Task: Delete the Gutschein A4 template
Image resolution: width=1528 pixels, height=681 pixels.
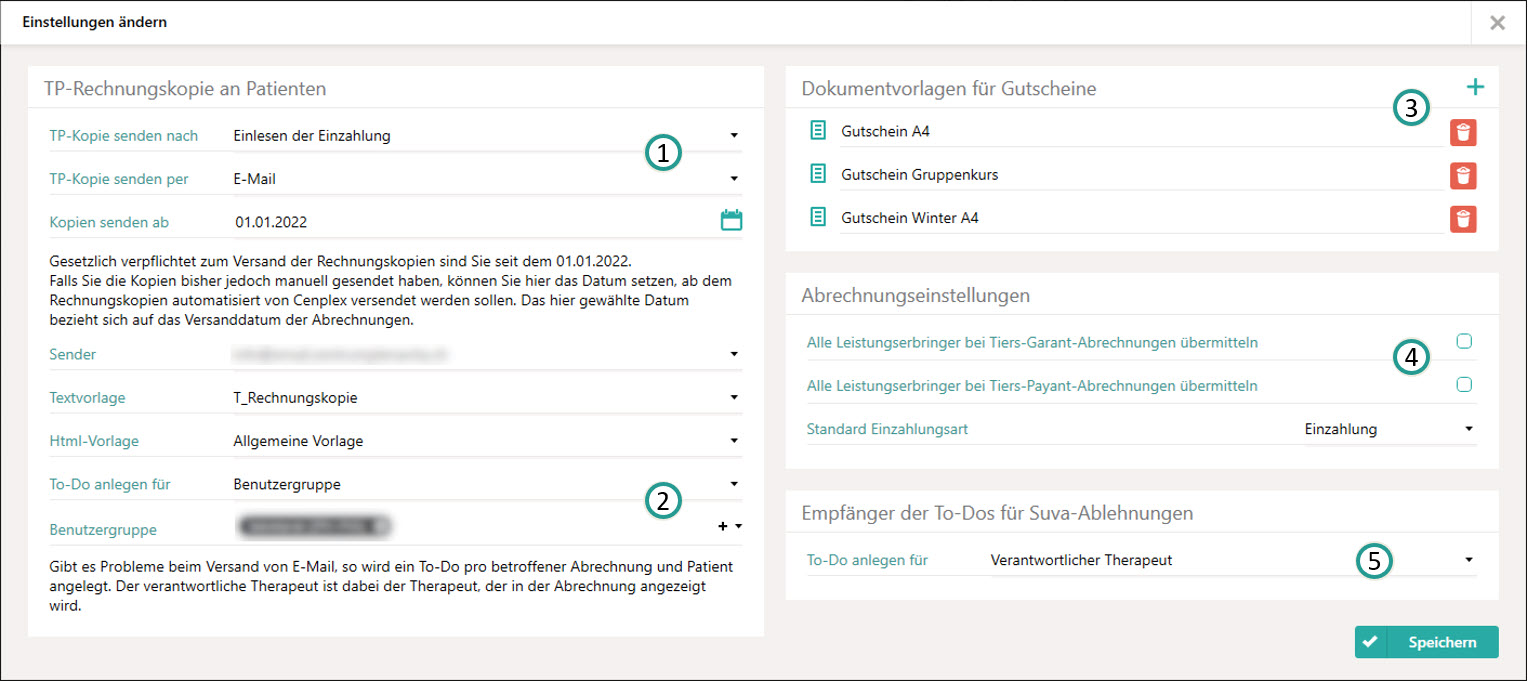Action: [1463, 132]
